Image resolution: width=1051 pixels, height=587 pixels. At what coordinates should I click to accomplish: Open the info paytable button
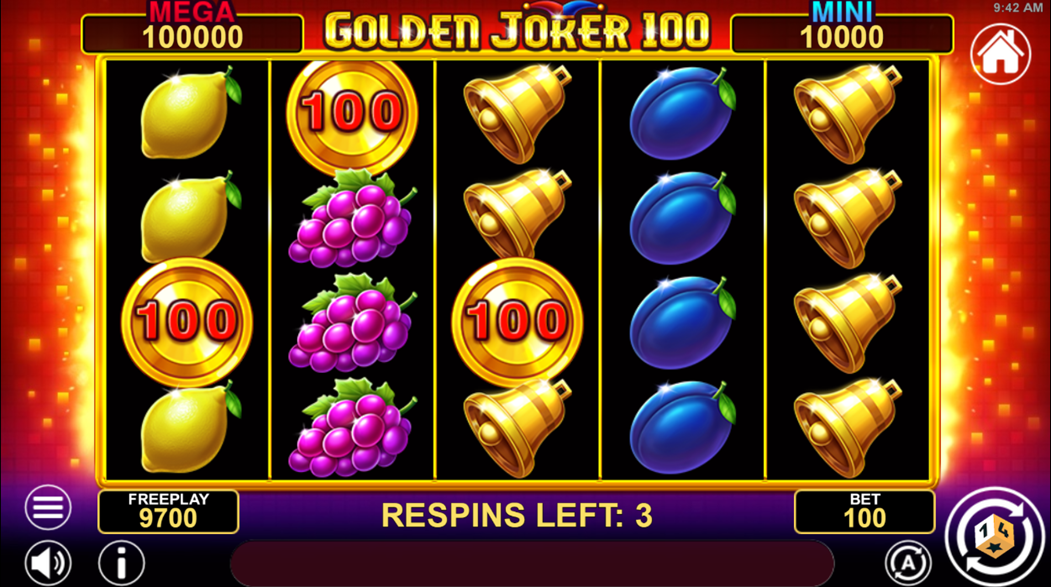pos(121,563)
